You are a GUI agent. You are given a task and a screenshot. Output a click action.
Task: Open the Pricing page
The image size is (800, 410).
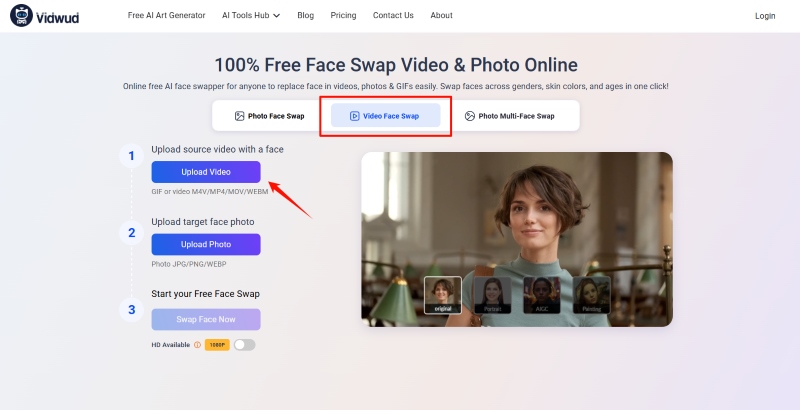(x=343, y=15)
